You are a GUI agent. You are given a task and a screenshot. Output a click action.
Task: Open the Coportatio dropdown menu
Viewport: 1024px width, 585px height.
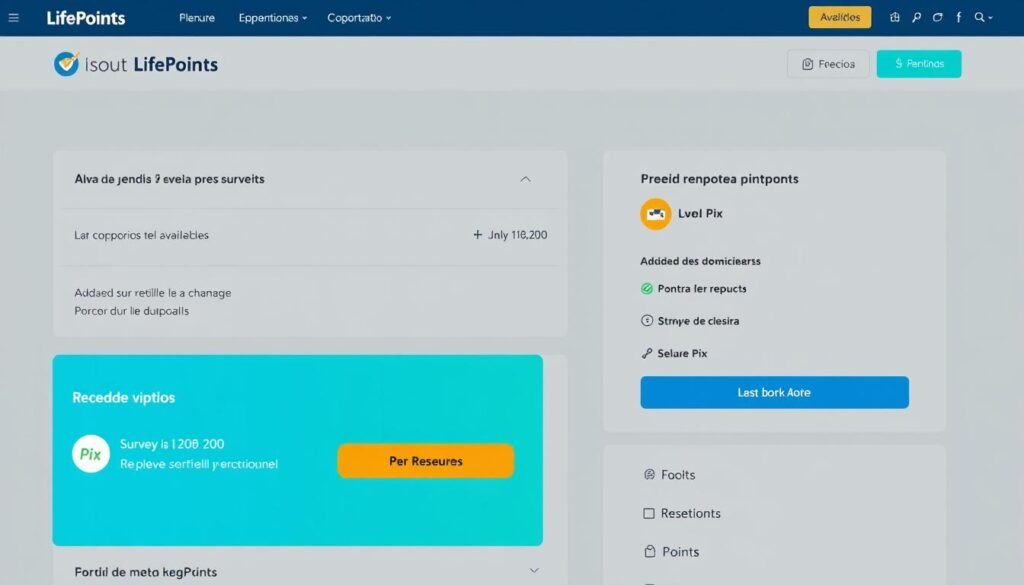[359, 18]
